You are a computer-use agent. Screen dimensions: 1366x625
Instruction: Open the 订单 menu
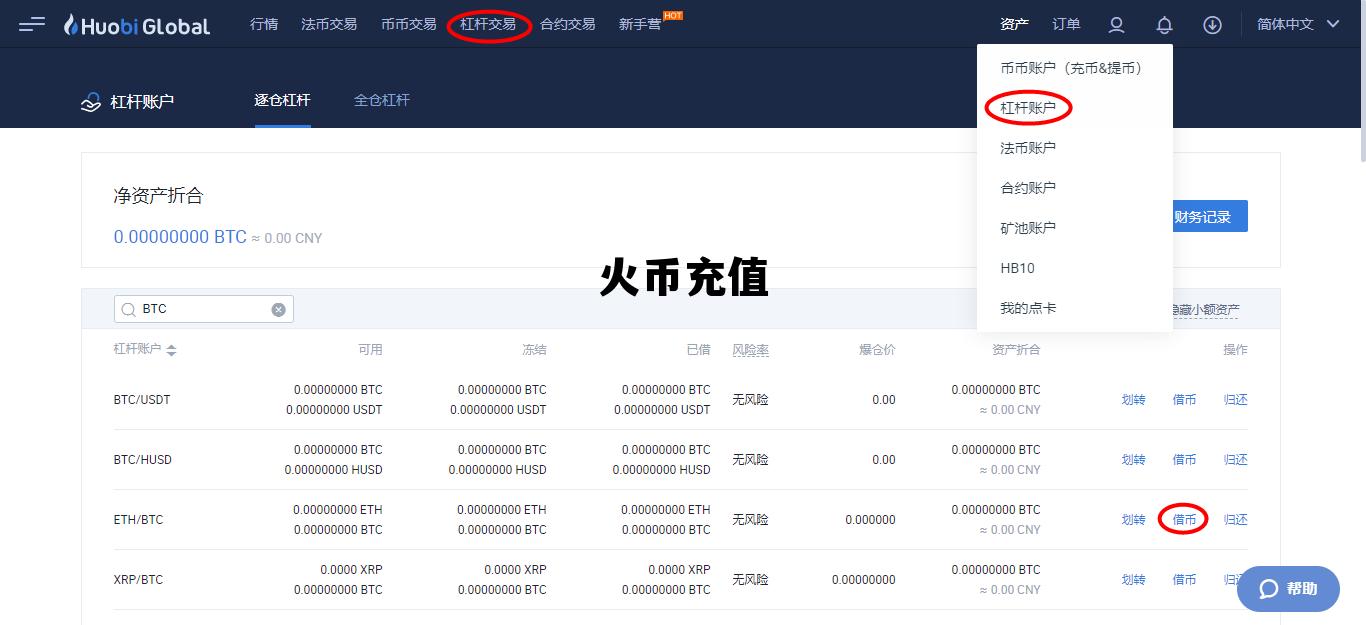(1066, 24)
